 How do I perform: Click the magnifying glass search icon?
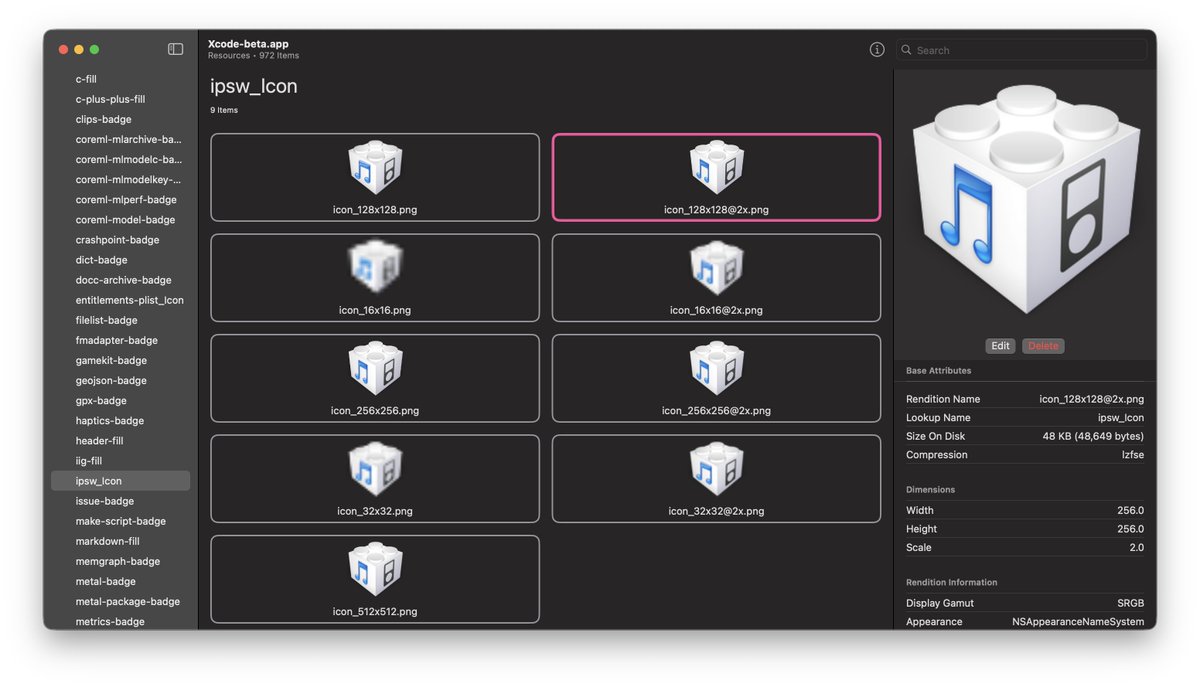point(906,50)
